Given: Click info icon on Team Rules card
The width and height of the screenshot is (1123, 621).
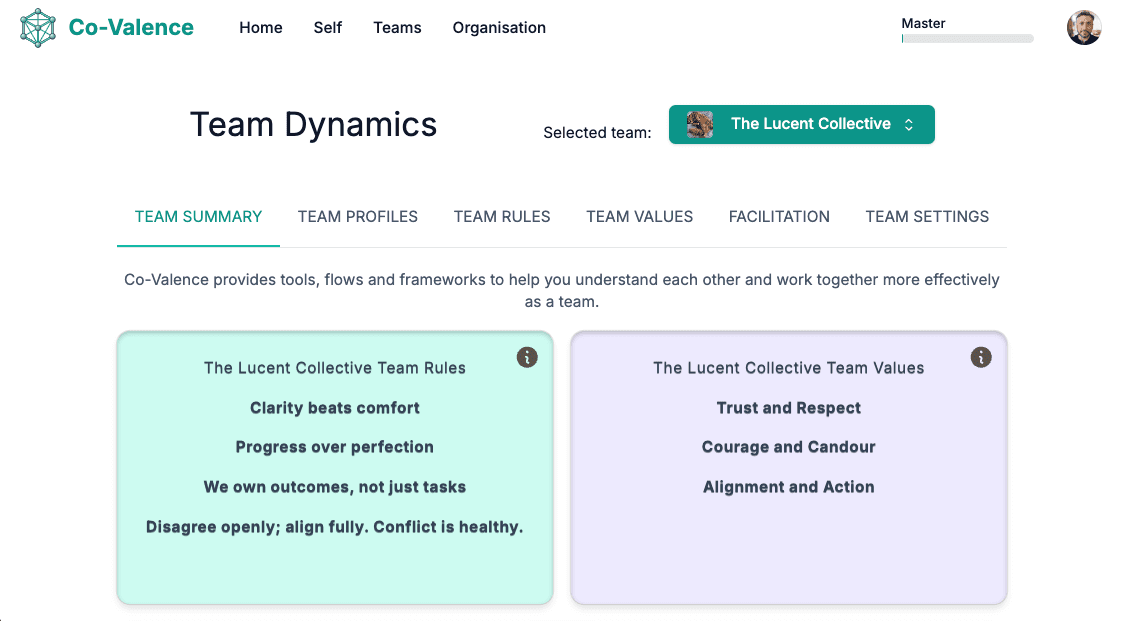Looking at the screenshot, I should (527, 357).
